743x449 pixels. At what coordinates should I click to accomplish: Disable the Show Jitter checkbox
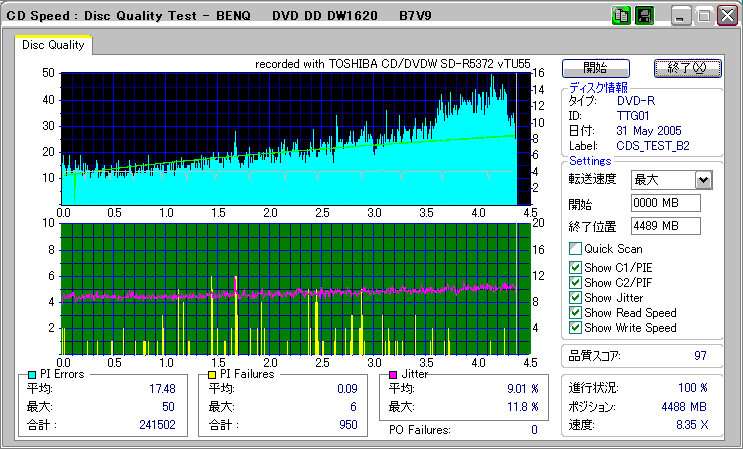coord(575,298)
